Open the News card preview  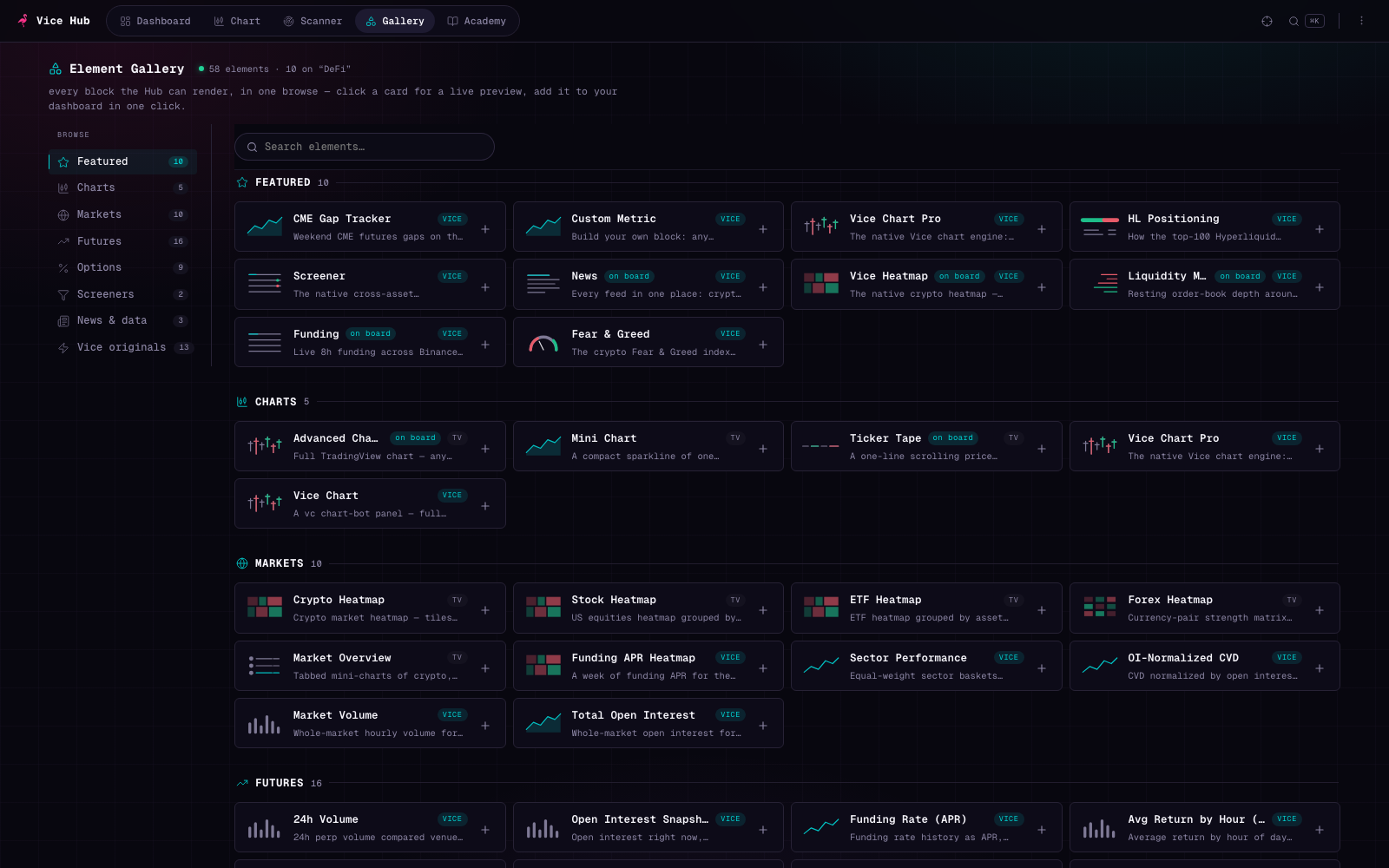[x=648, y=284]
